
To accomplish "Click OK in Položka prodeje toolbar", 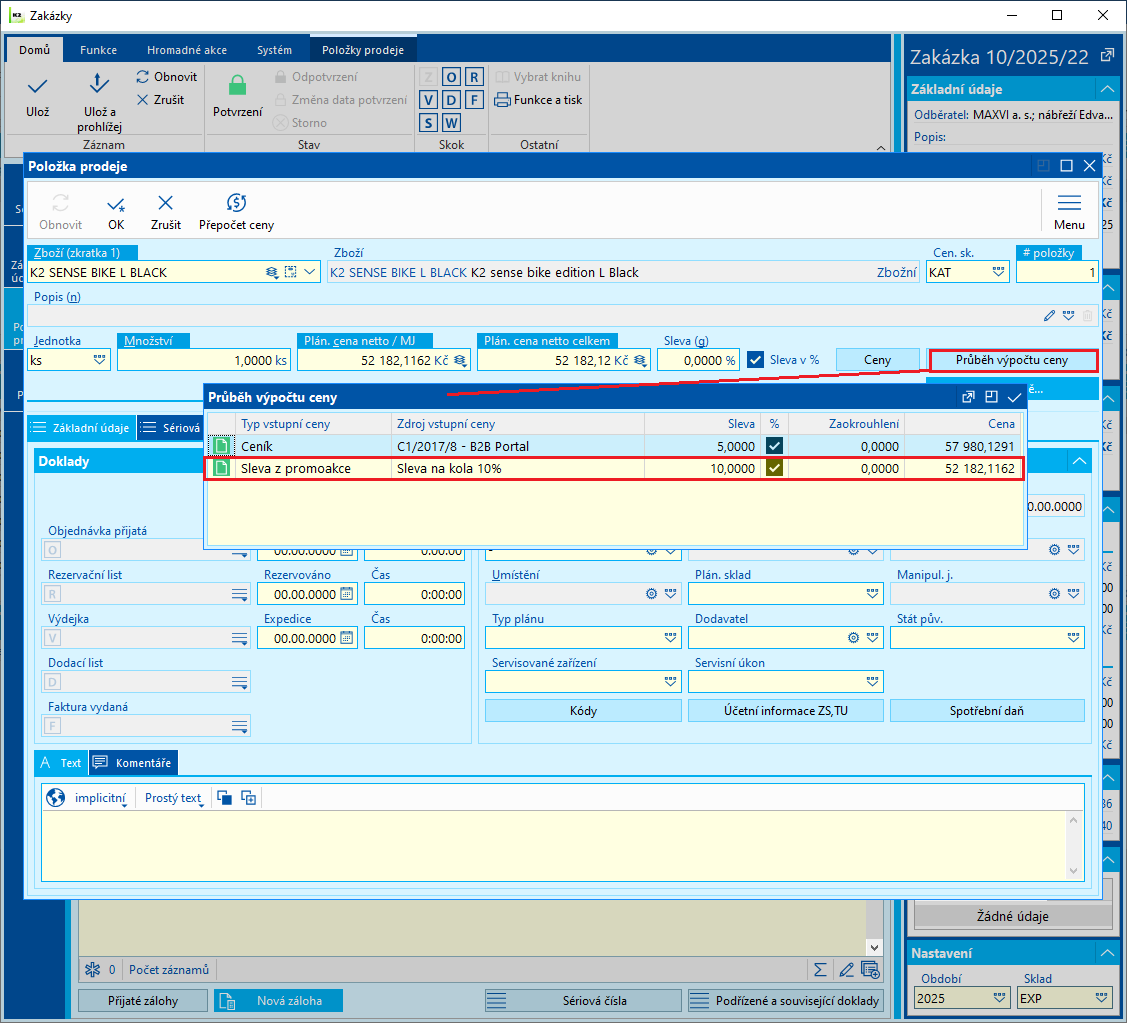I will pos(116,212).
